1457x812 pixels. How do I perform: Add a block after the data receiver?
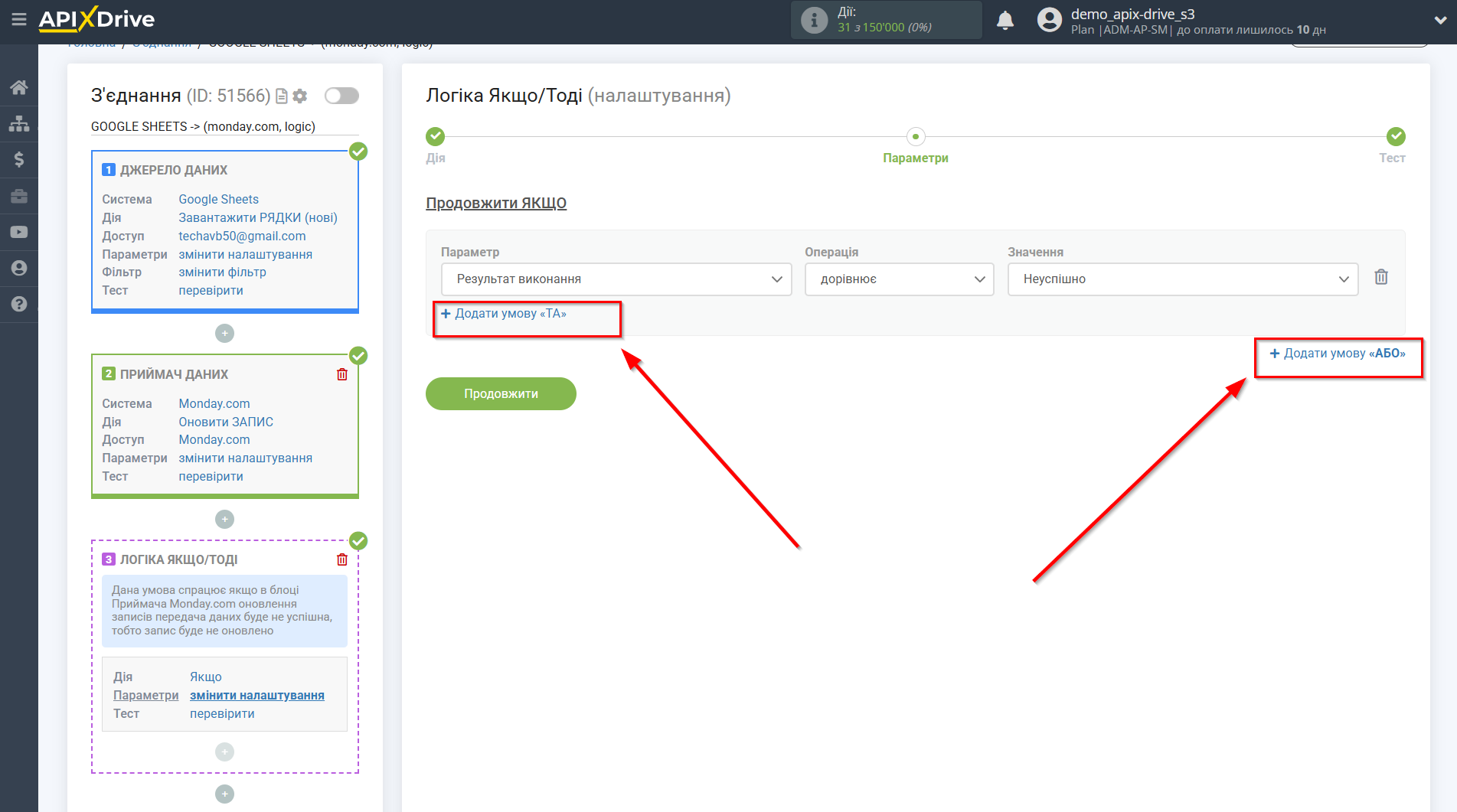[x=224, y=520]
